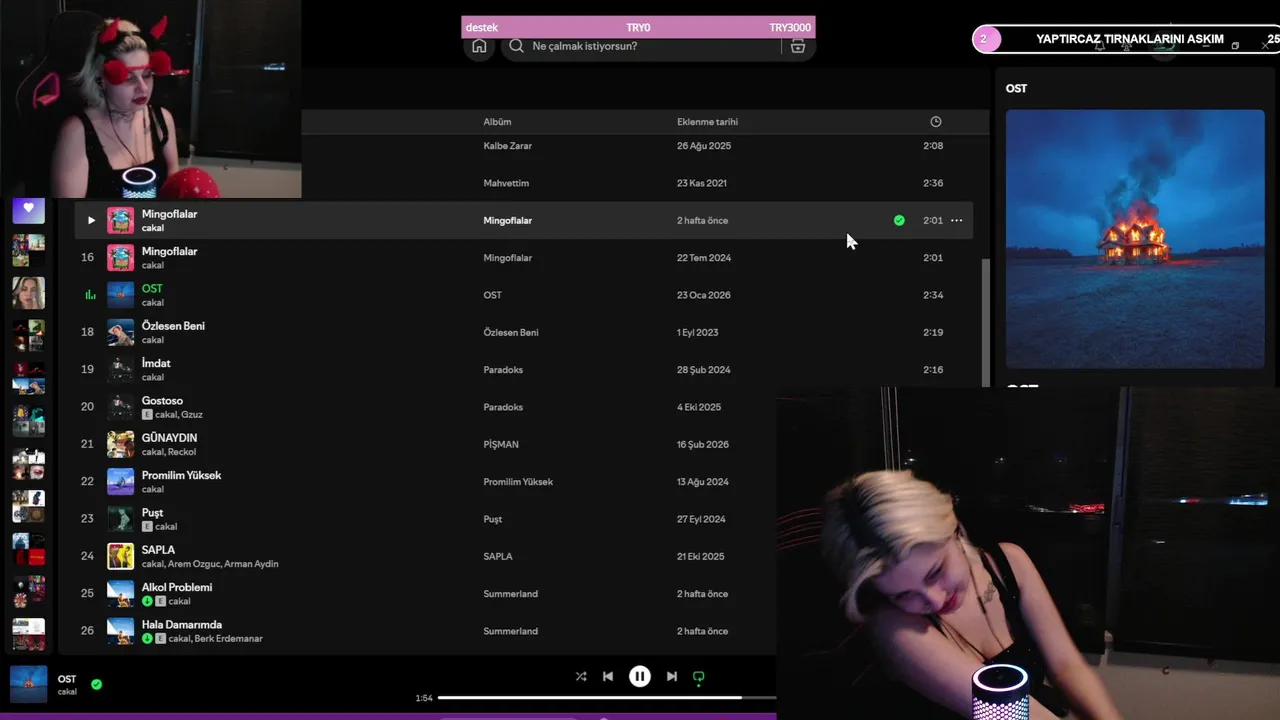Screen dimensions: 1280x720
Task: Toggle the green repeat button
Action: [698, 677]
